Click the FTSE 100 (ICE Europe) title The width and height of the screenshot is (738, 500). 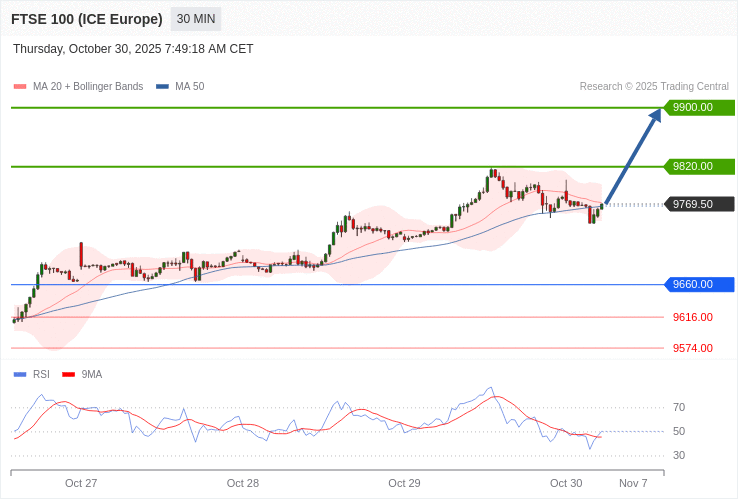coord(87,19)
